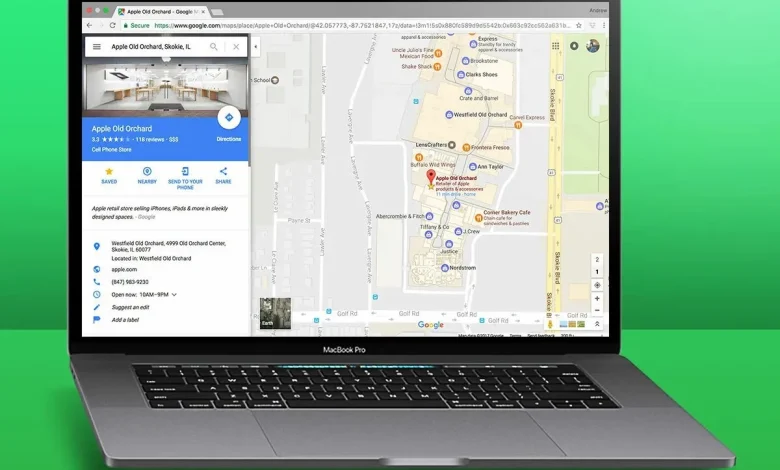Click the Share icon

pyautogui.click(x=223, y=172)
